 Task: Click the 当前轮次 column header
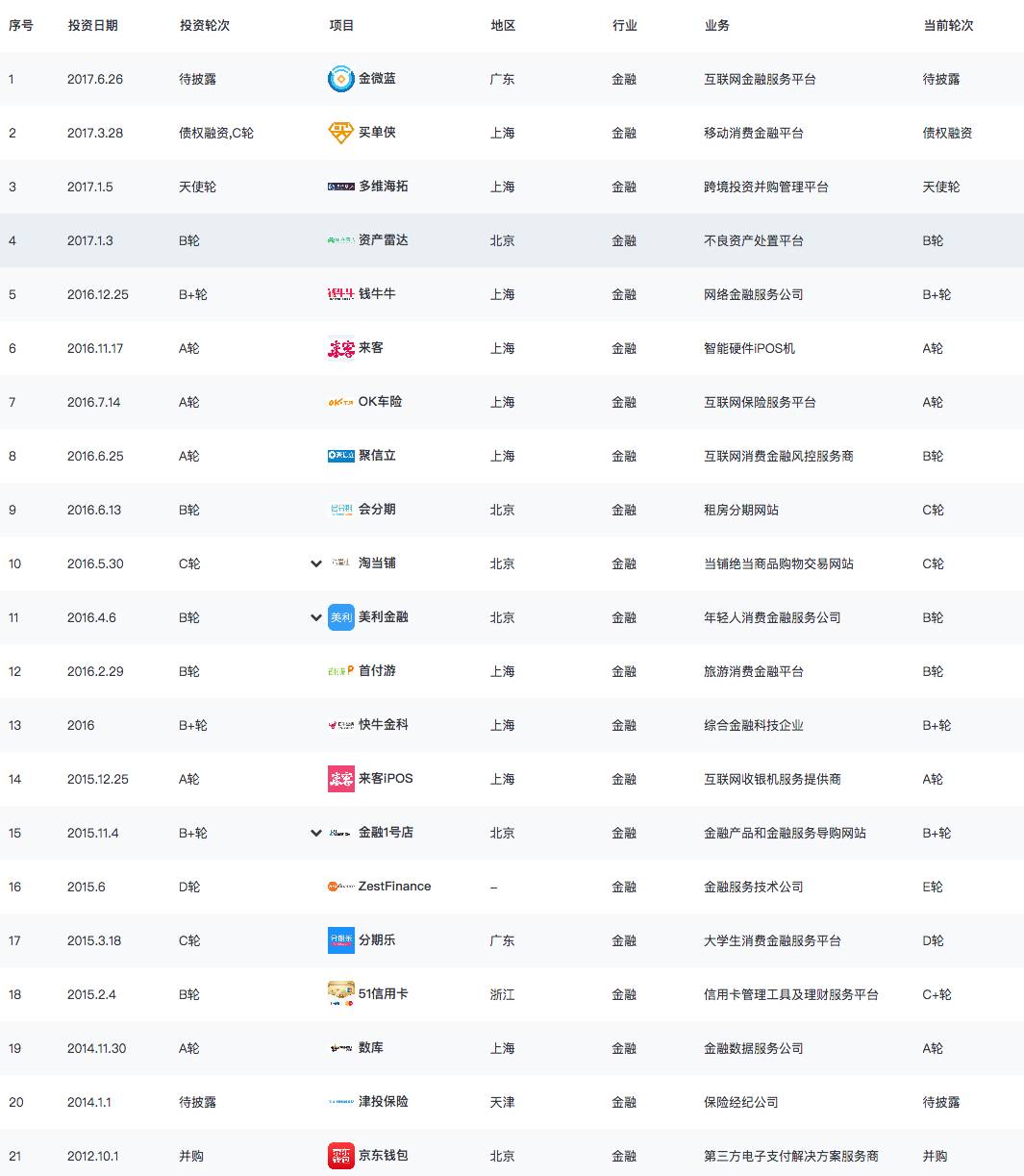click(948, 25)
